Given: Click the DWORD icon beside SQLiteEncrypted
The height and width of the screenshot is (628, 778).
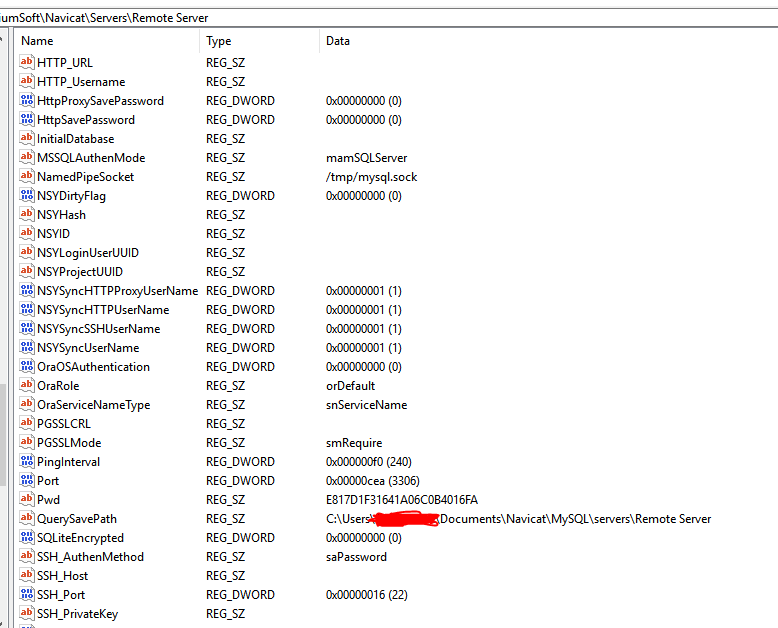Looking at the screenshot, I should point(27,537).
